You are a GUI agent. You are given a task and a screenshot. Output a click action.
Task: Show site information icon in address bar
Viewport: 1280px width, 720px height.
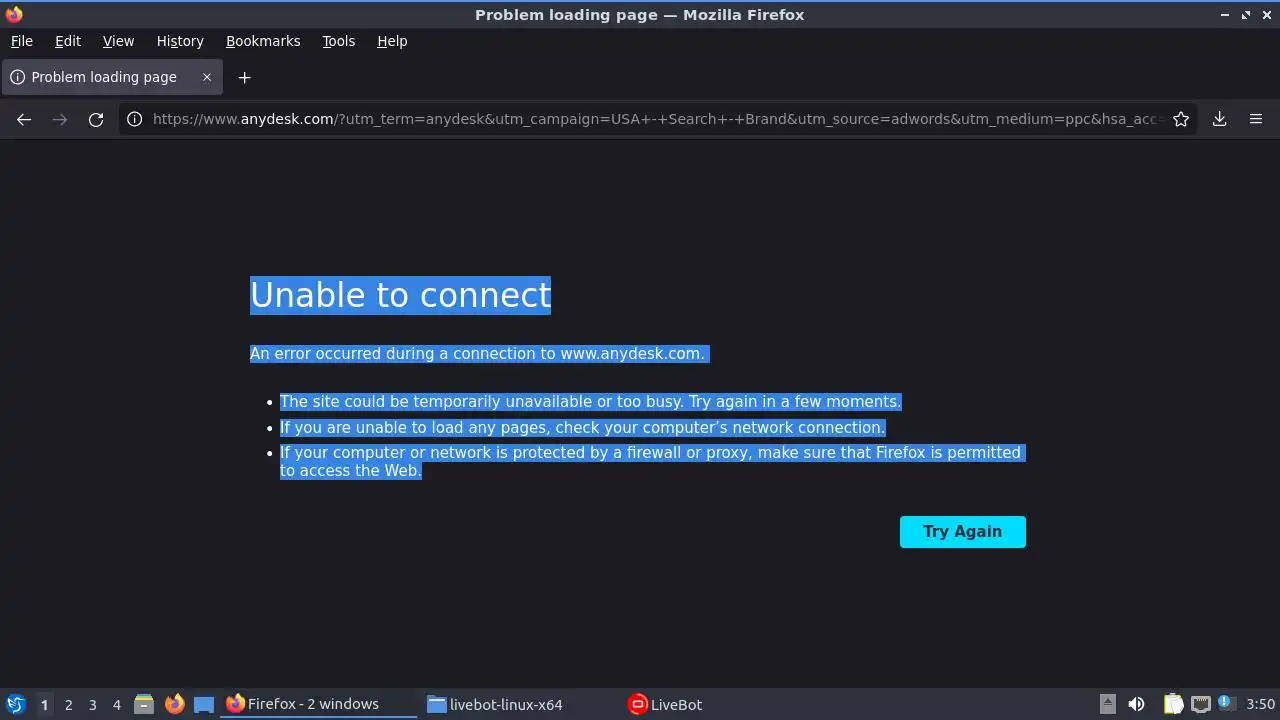[x=134, y=119]
